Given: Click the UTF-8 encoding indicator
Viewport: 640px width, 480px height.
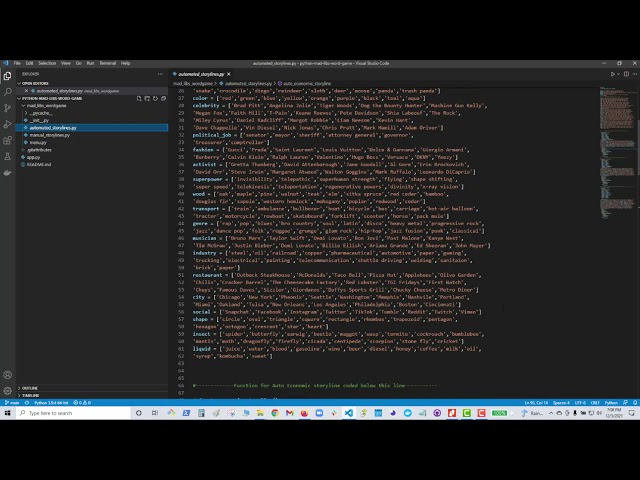Looking at the screenshot, I should tap(580, 402).
